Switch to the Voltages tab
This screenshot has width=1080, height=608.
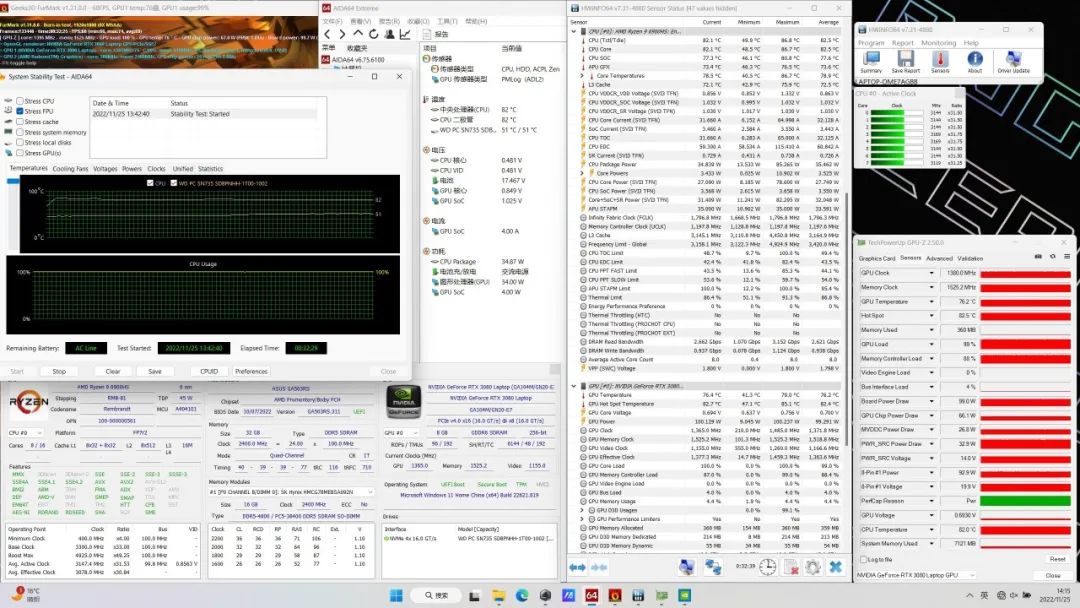pyautogui.click(x=105, y=169)
